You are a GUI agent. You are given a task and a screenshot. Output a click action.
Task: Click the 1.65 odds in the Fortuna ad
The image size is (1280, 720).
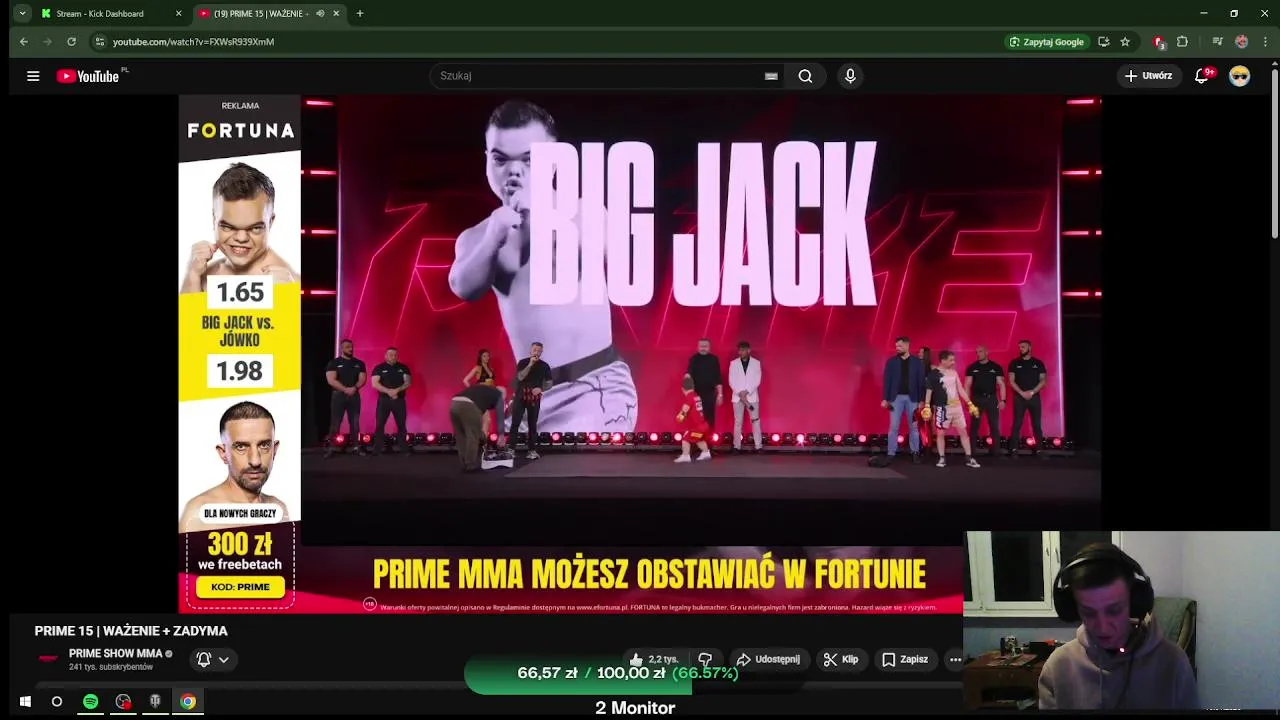click(x=240, y=293)
